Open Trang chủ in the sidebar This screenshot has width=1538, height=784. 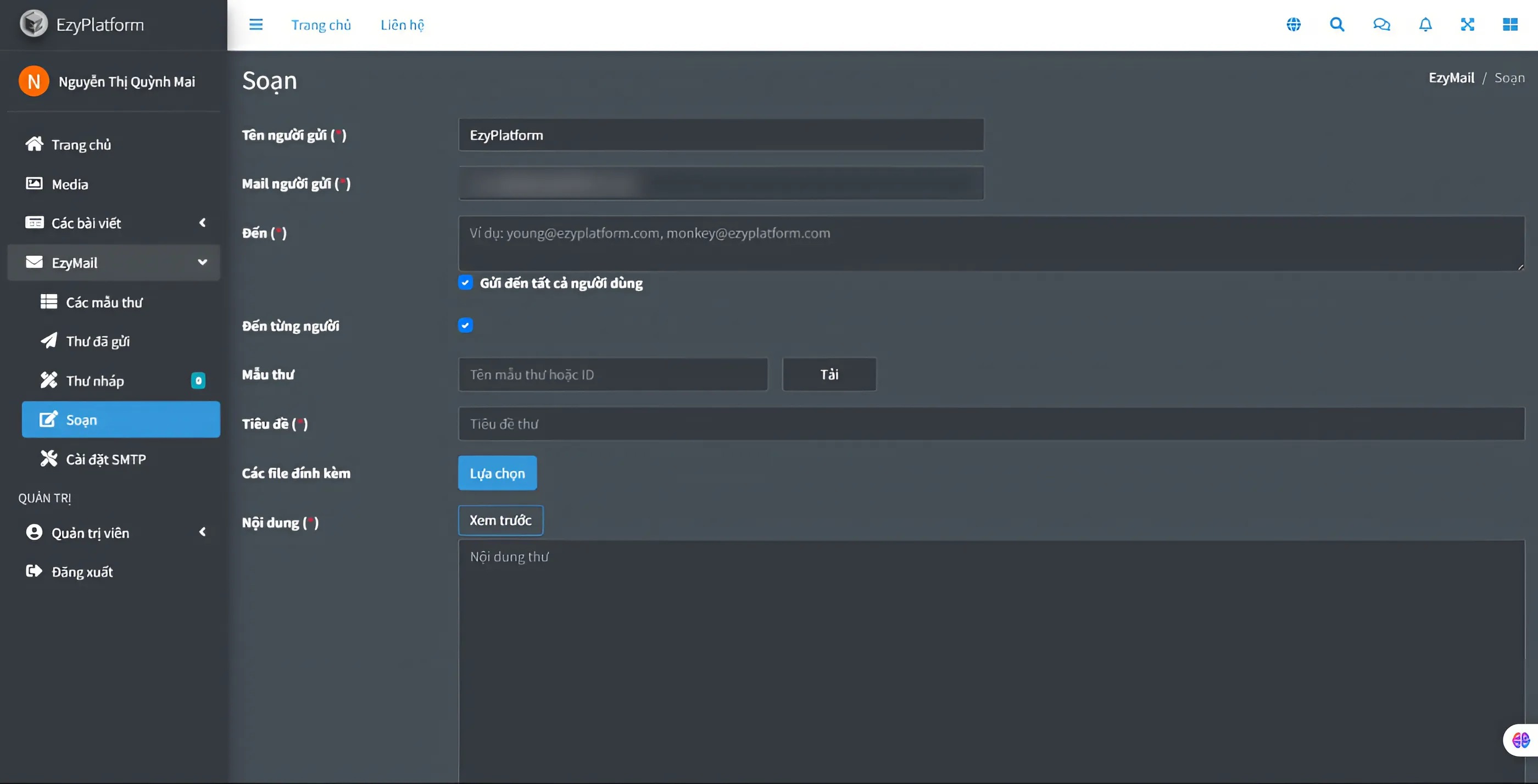tap(114, 144)
